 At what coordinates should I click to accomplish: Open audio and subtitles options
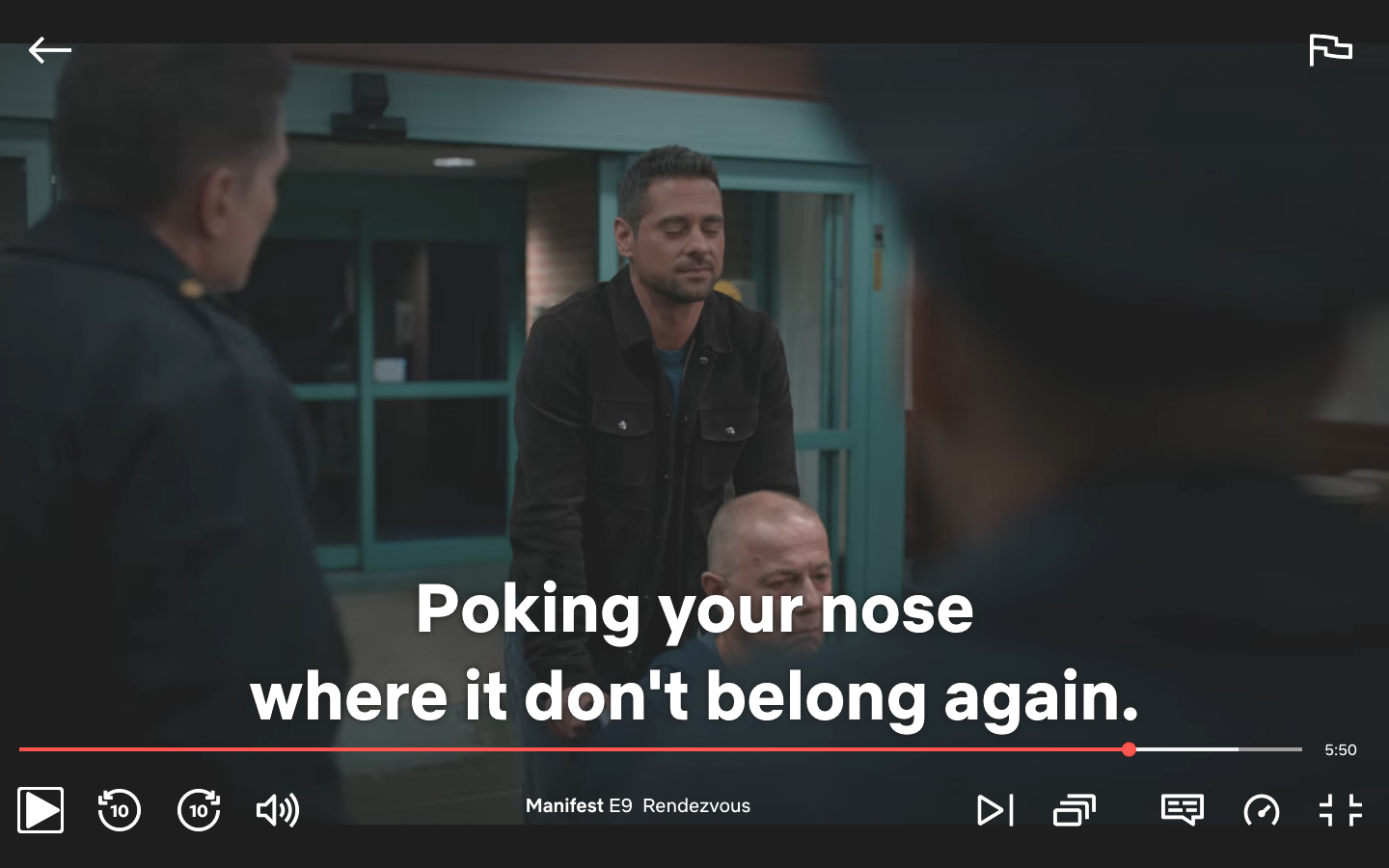(x=1183, y=810)
